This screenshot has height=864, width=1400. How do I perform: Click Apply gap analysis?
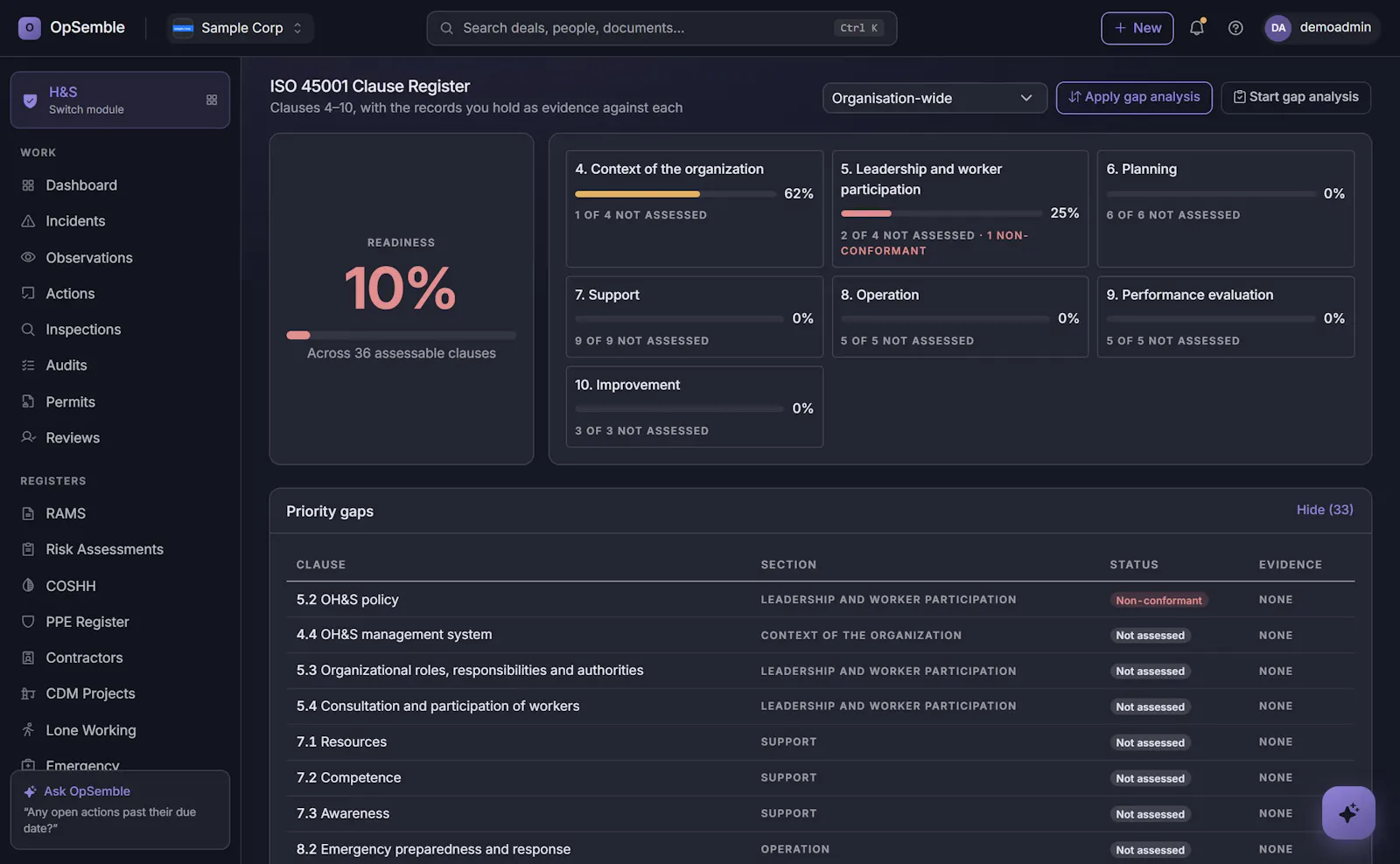point(1134,97)
